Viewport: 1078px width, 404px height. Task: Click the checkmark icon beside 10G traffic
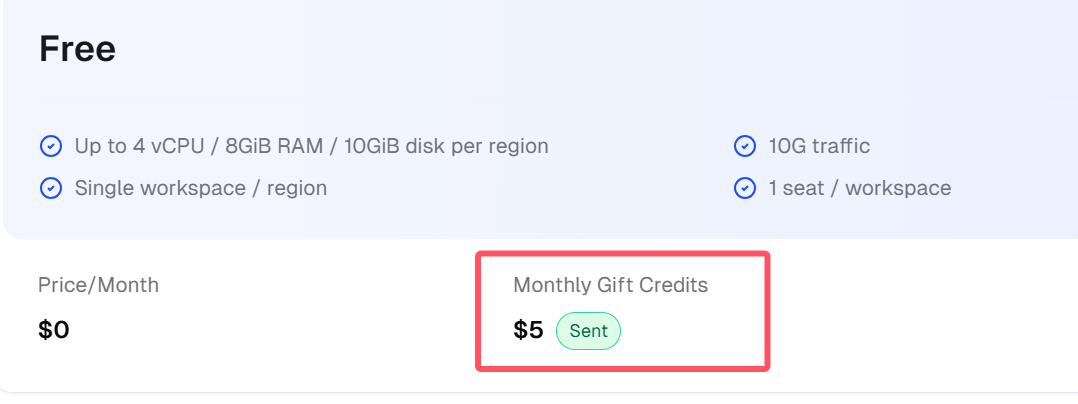pos(745,146)
